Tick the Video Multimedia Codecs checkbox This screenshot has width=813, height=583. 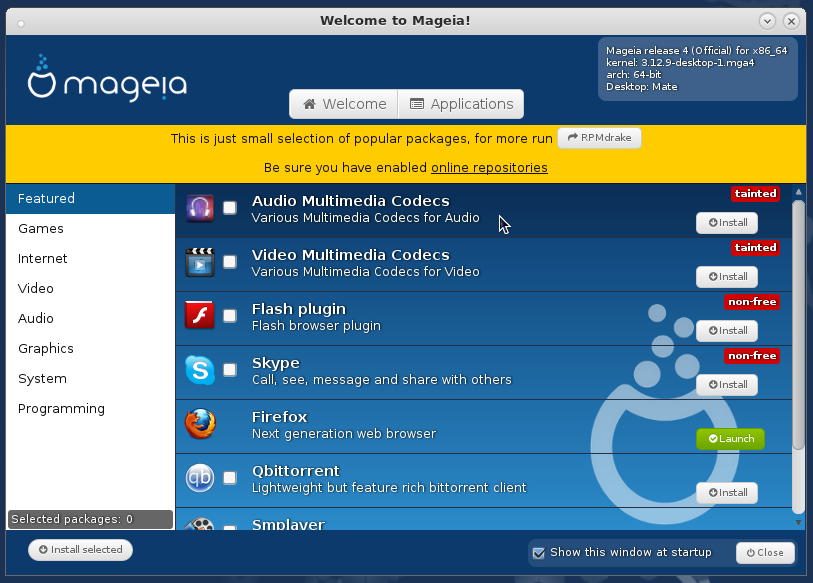(230, 262)
